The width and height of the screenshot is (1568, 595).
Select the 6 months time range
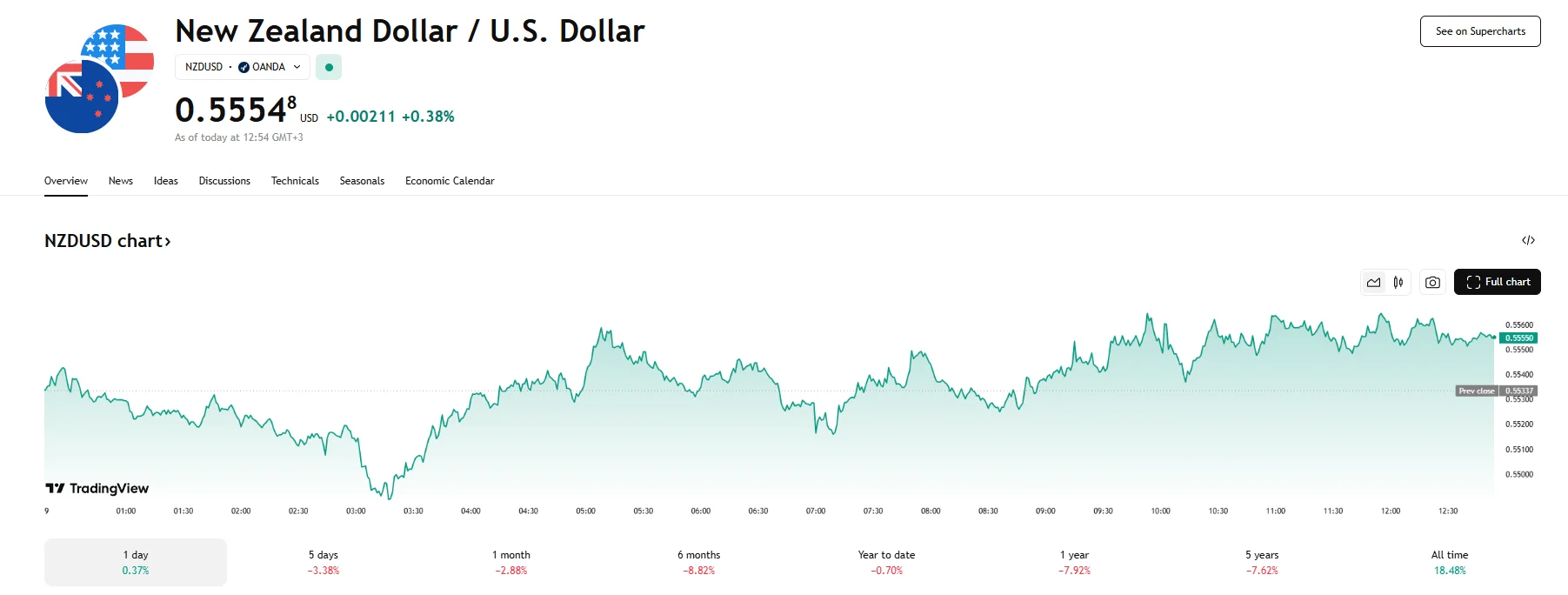pyautogui.click(x=699, y=562)
